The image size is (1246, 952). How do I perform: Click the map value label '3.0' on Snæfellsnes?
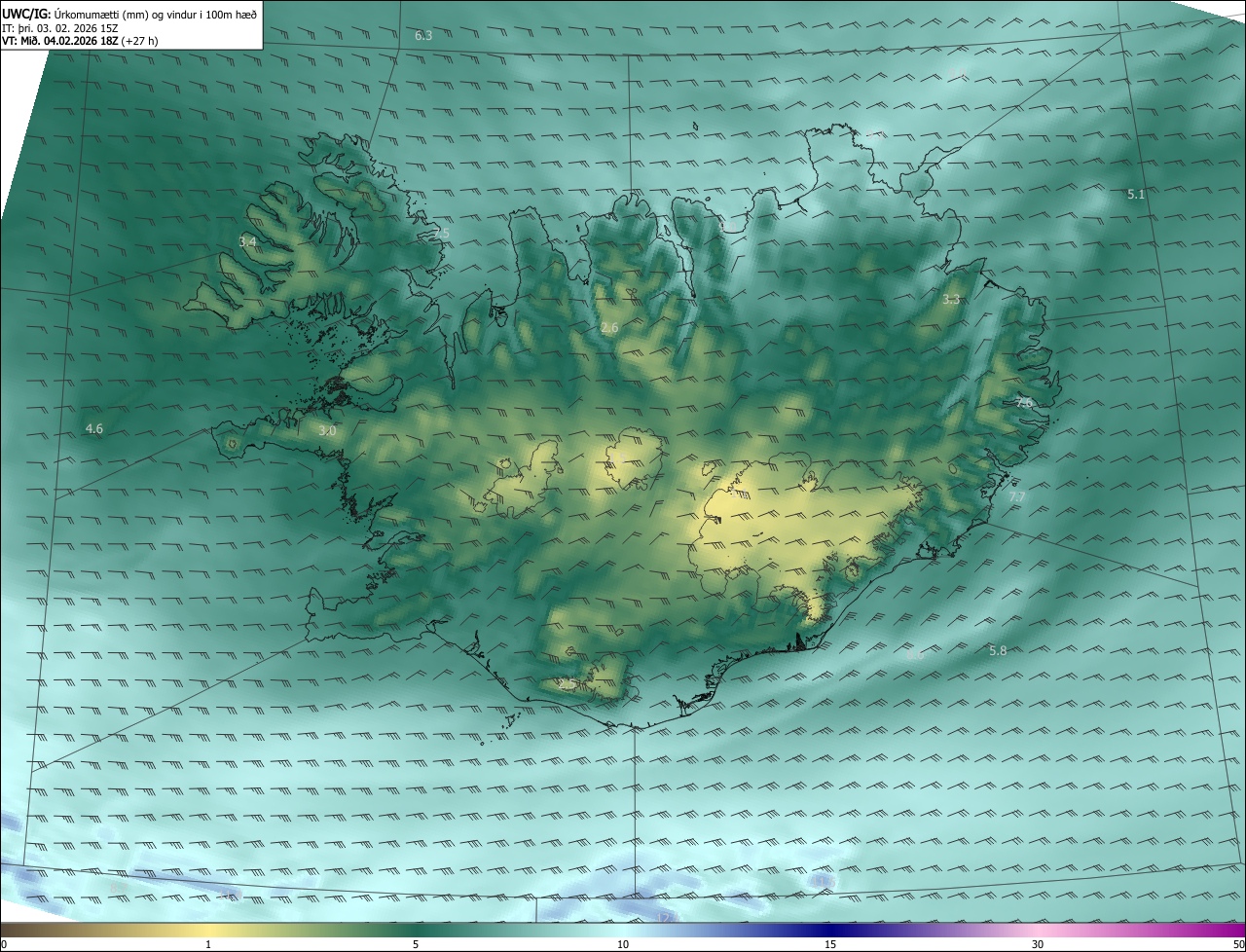327,430
